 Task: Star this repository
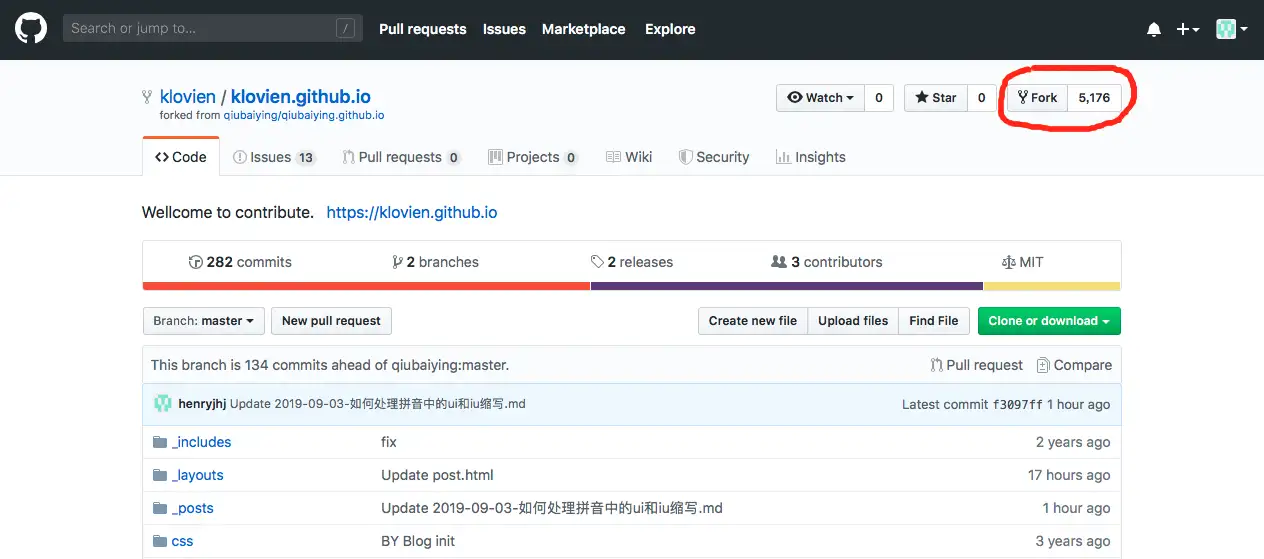pos(936,97)
